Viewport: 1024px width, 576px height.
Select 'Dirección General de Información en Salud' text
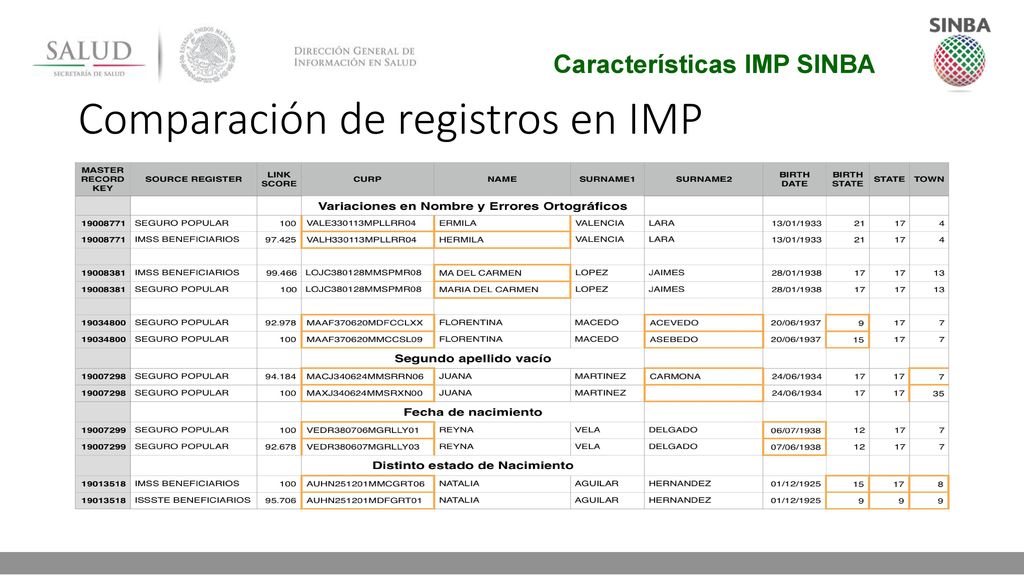pos(355,57)
